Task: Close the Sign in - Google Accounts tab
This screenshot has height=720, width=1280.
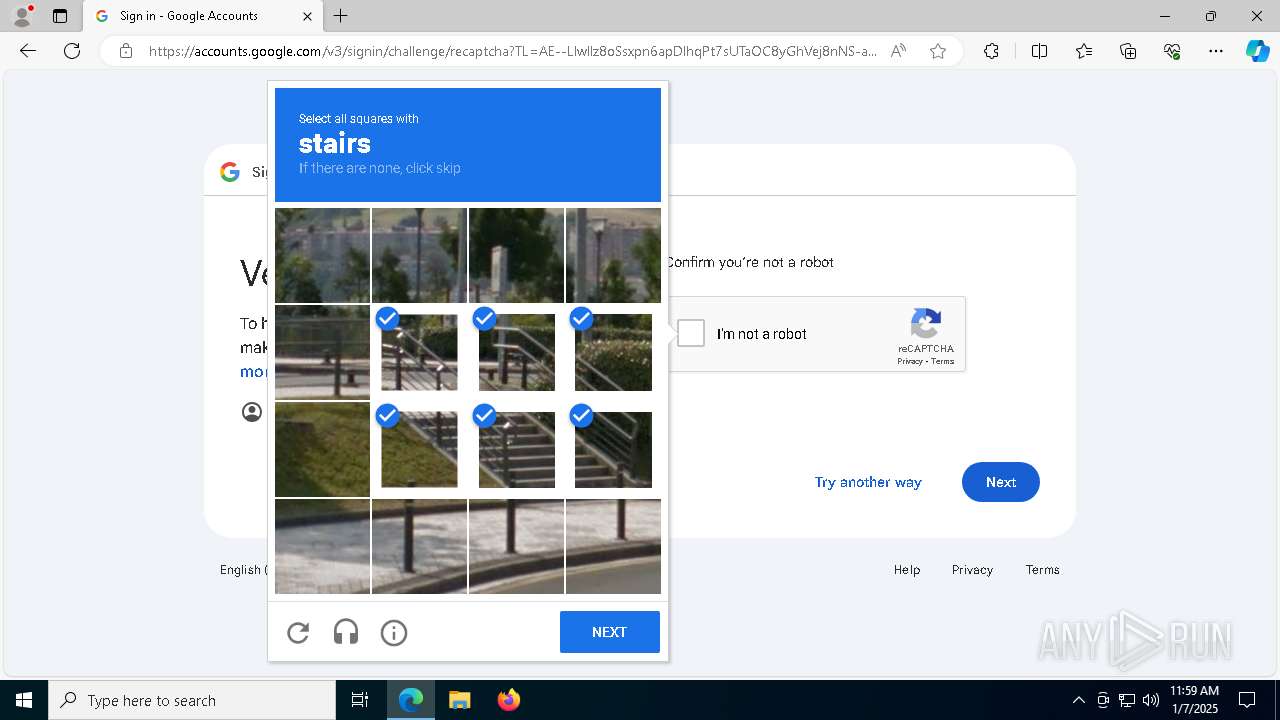Action: pos(307,16)
